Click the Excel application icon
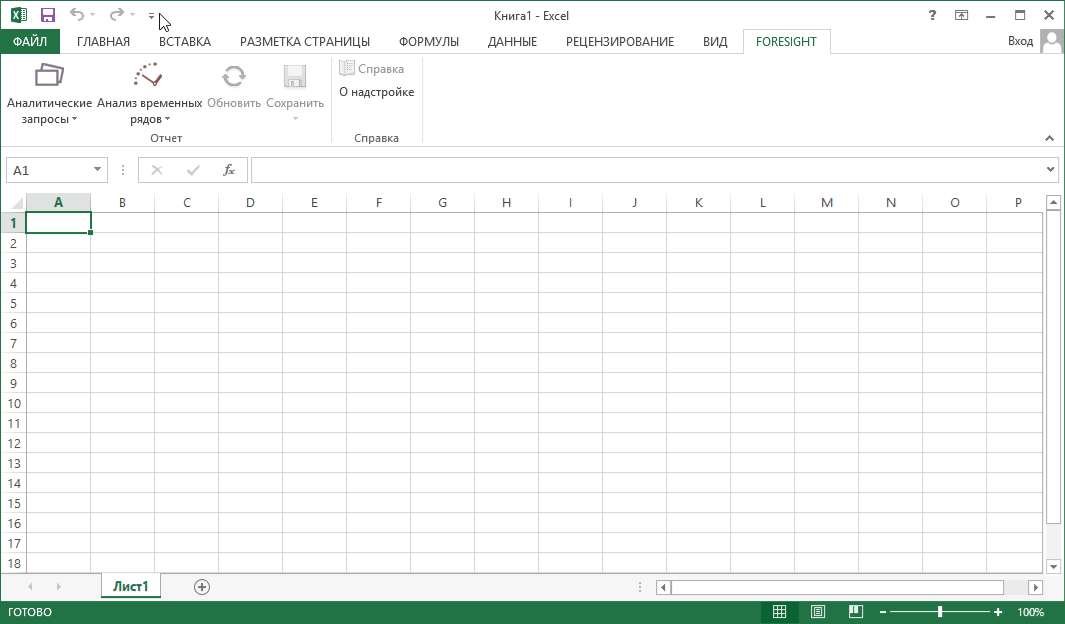This screenshot has height=624, width=1065. click(x=18, y=15)
